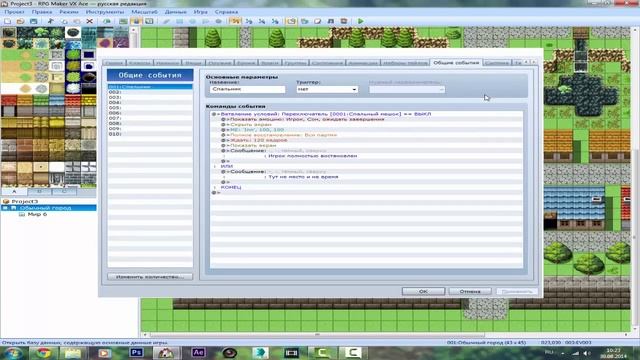Select the Flood Fill tool

click(x=206, y=21)
